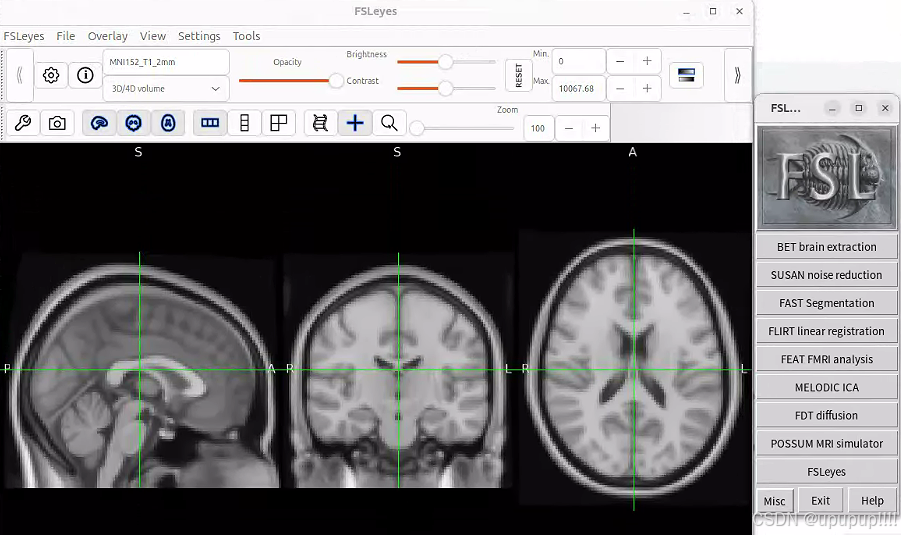This screenshot has width=901, height=535.
Task: Click the Max value field 10067.68
Action: click(x=579, y=88)
